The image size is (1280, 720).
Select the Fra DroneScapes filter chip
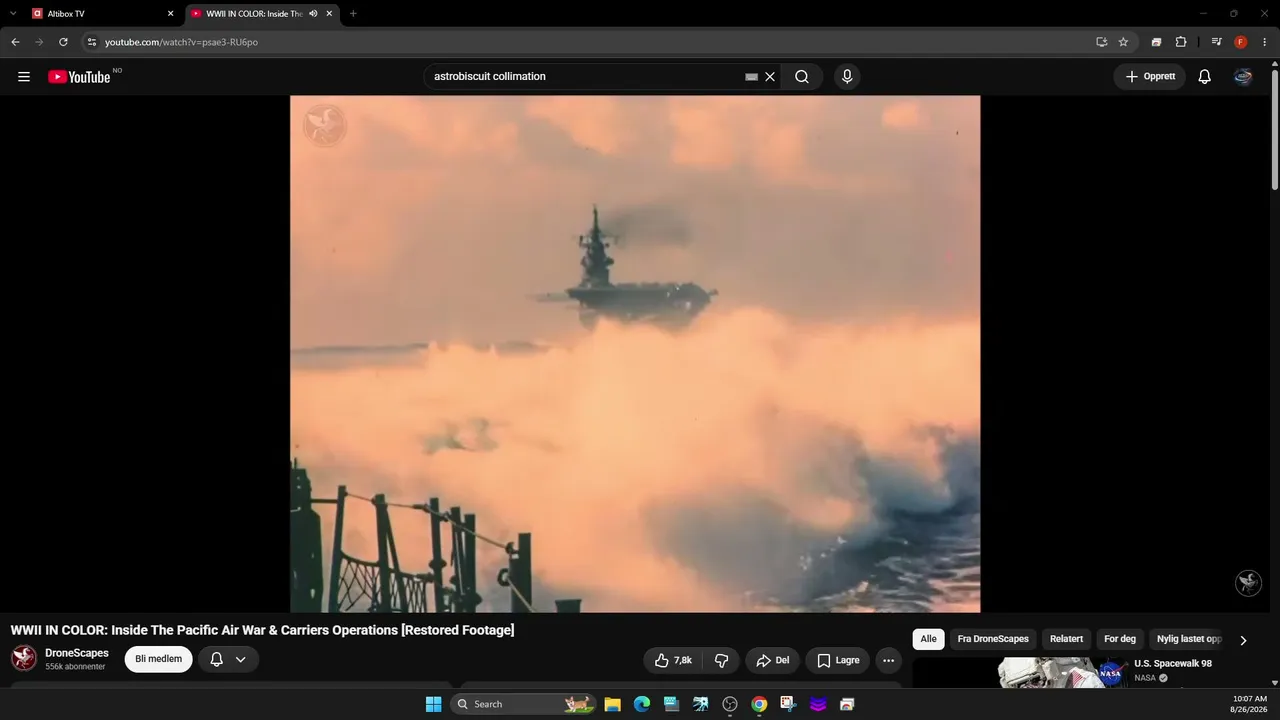[x=993, y=639]
